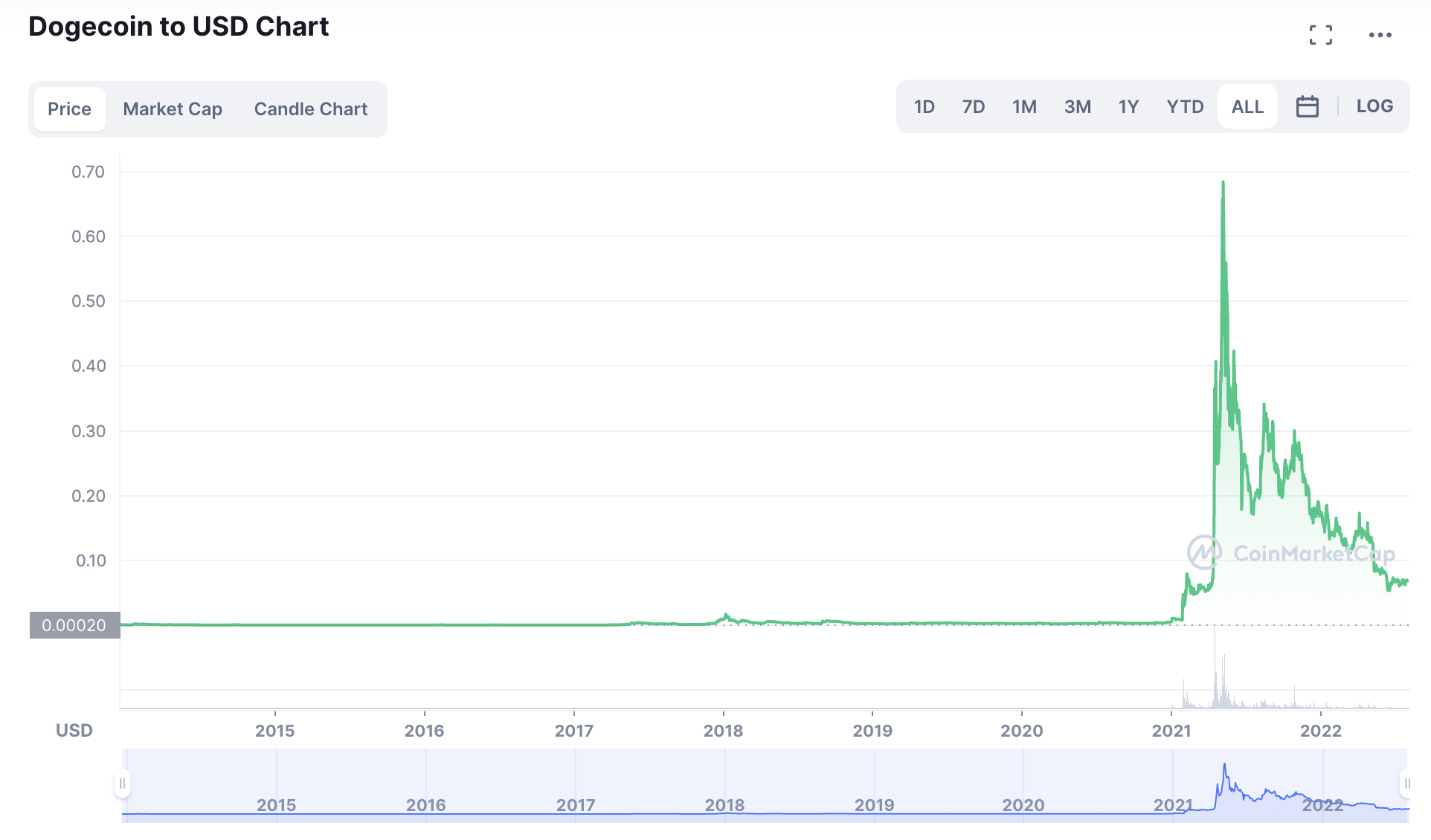Open the three-dot more options menu
1431x840 pixels.
(x=1380, y=35)
